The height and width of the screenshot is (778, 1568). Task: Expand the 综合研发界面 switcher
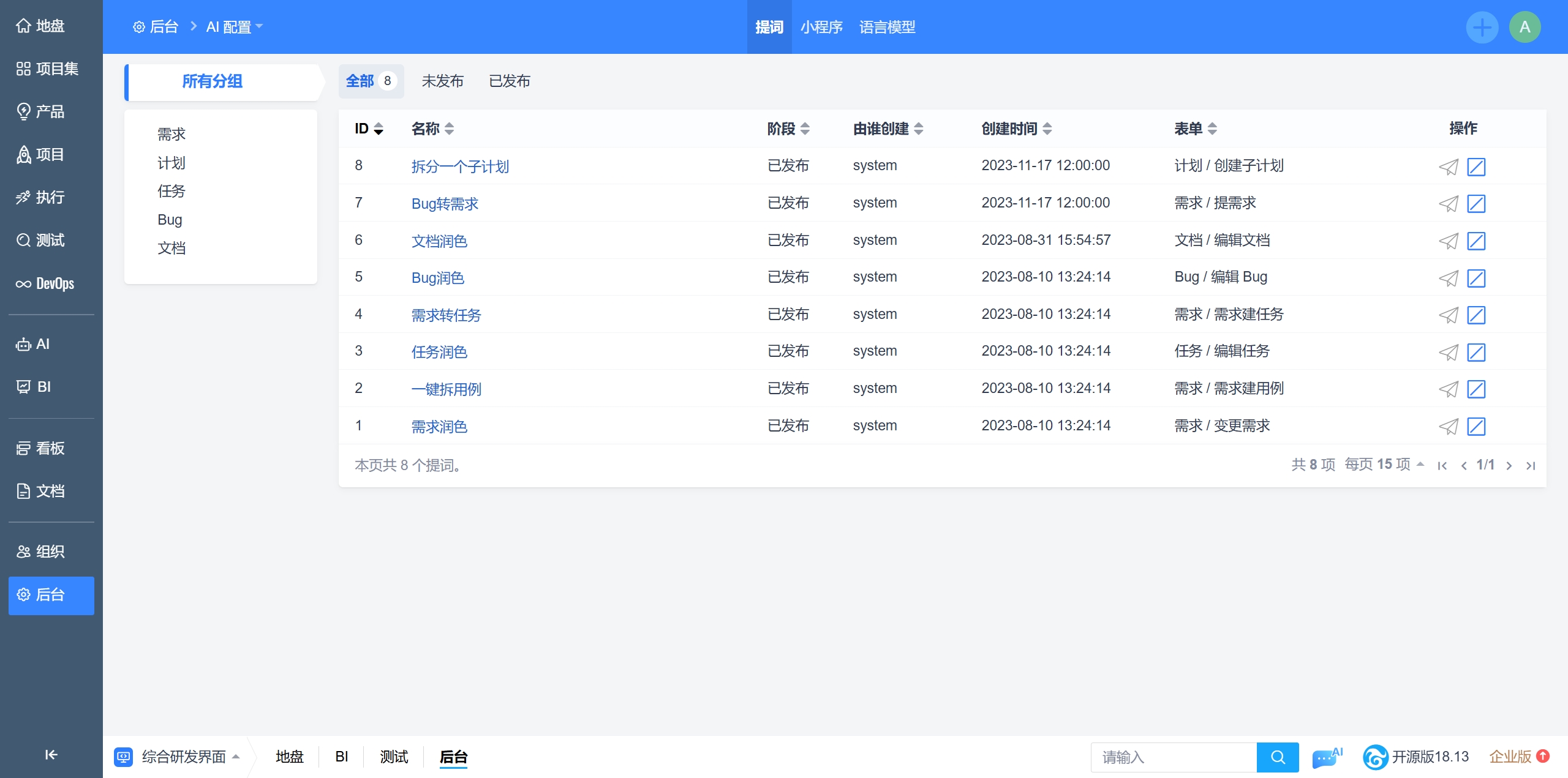184,757
